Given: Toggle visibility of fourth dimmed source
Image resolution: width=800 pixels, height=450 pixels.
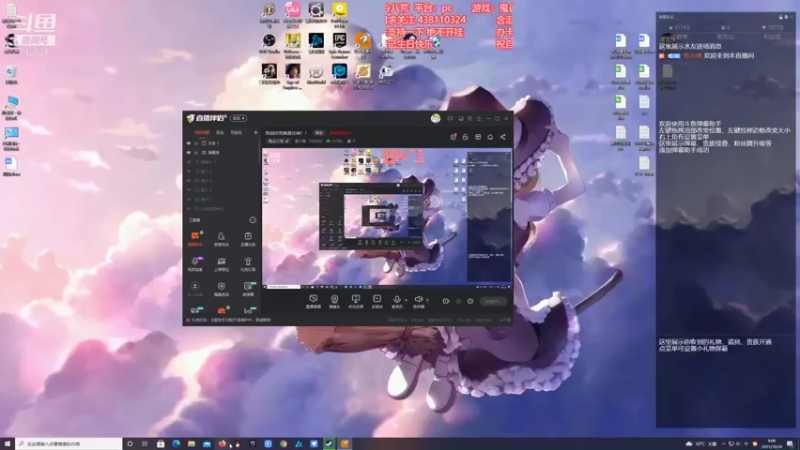Looking at the screenshot, I should point(189,171).
